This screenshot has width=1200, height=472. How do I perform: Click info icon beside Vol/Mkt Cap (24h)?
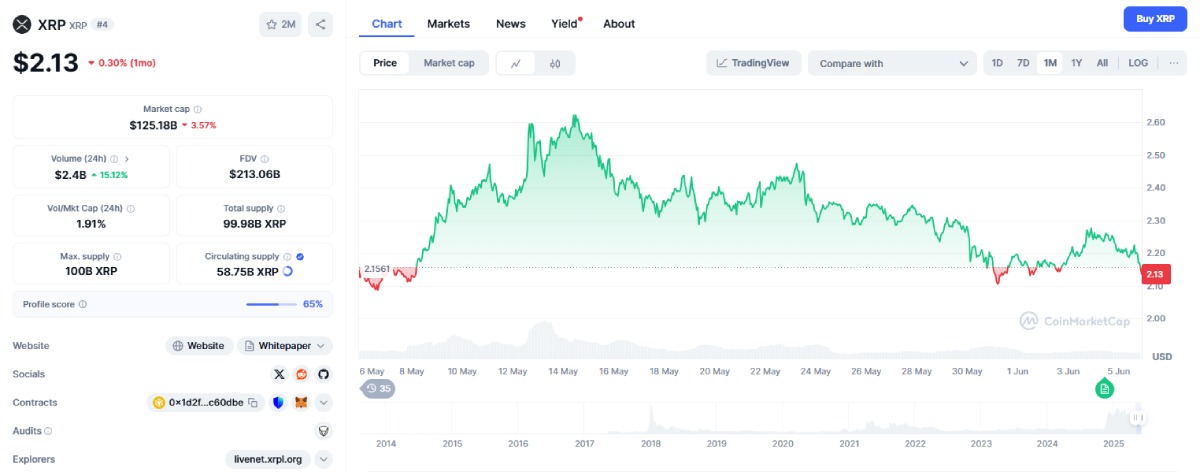130,208
